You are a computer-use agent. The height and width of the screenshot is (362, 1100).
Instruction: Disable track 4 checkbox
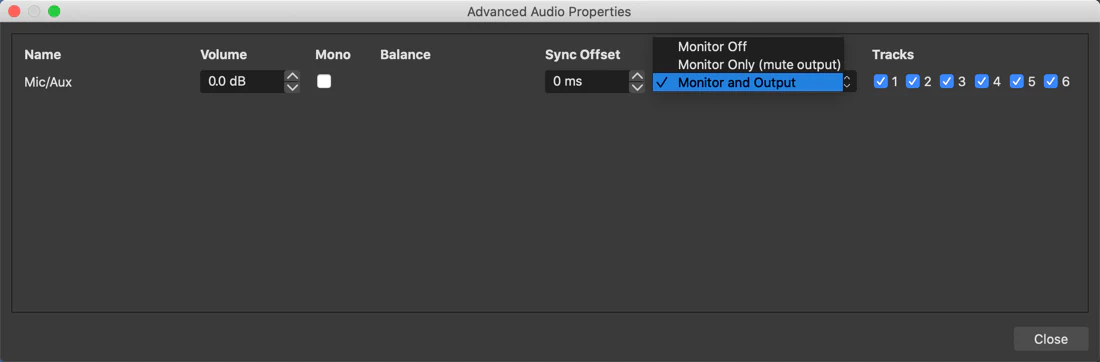point(981,81)
